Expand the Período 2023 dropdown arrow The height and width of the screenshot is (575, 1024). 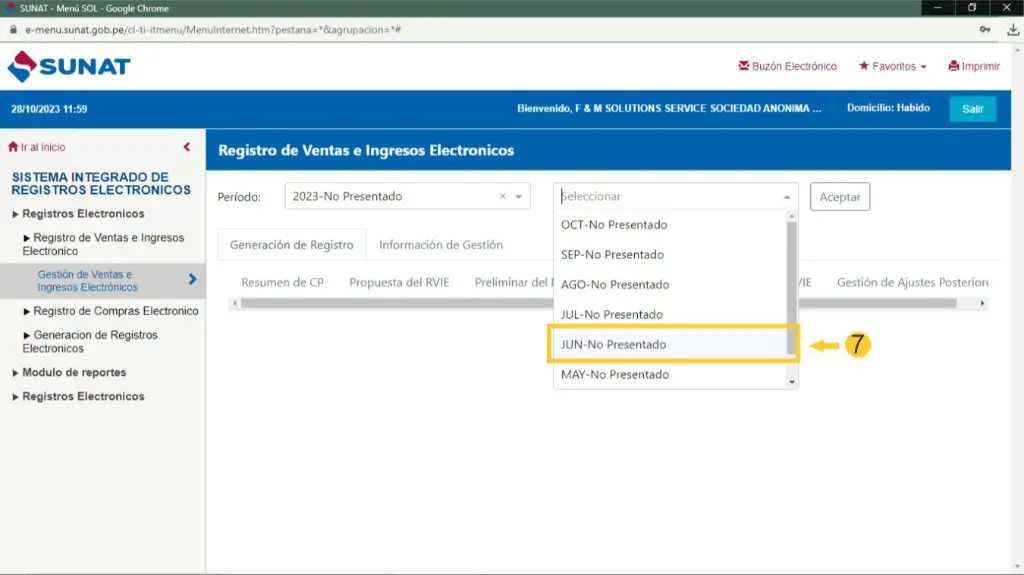[x=519, y=197]
